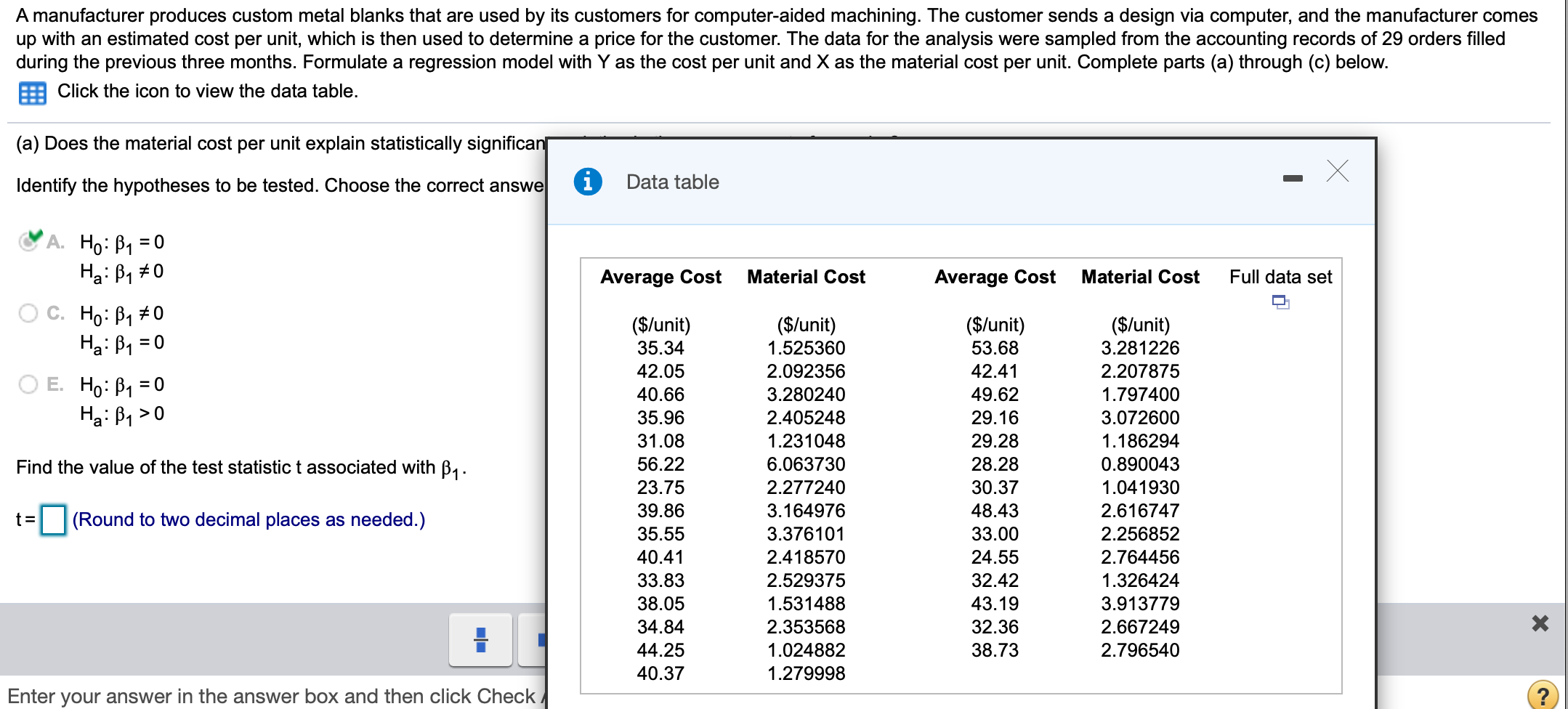Image resolution: width=1568 pixels, height=709 pixels.
Task: Click the blue info icon beside Data table
Action: tap(588, 182)
